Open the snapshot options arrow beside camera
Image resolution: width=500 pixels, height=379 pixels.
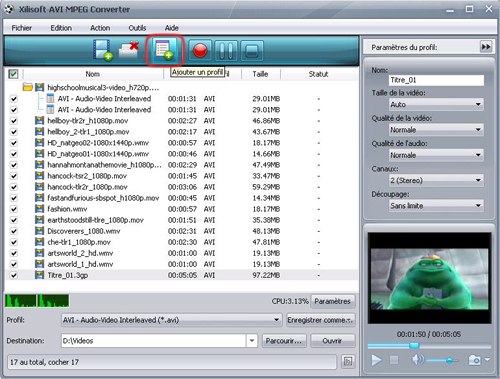487,360
